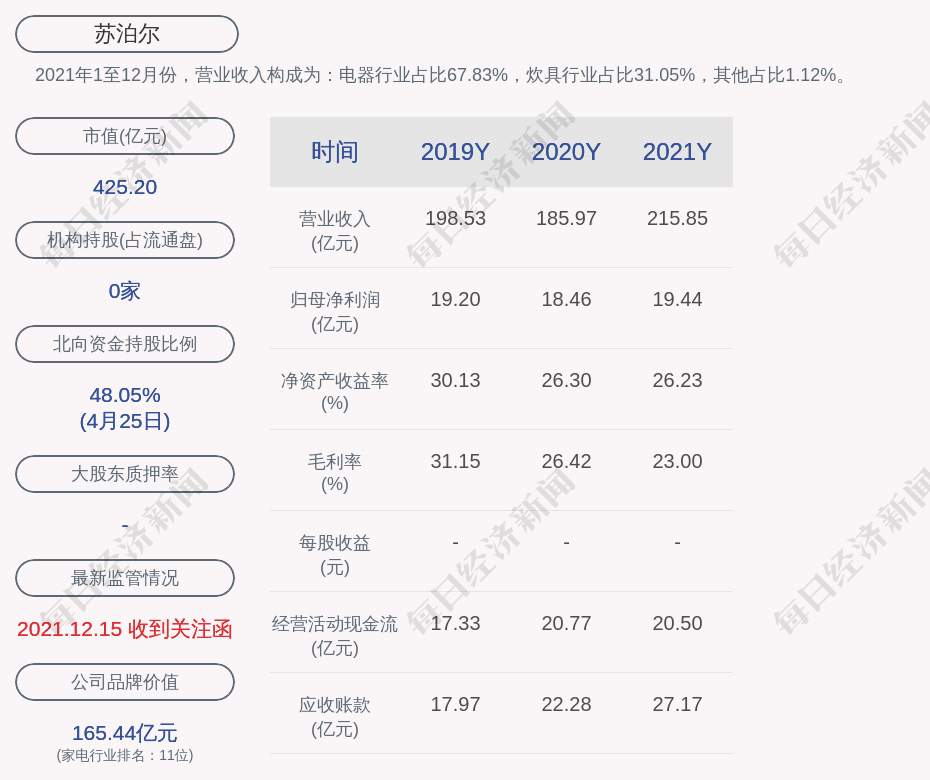The height and width of the screenshot is (780, 930).
Task: Click the red 2021.12.15 收到关注函 notice
Action: 125,629
